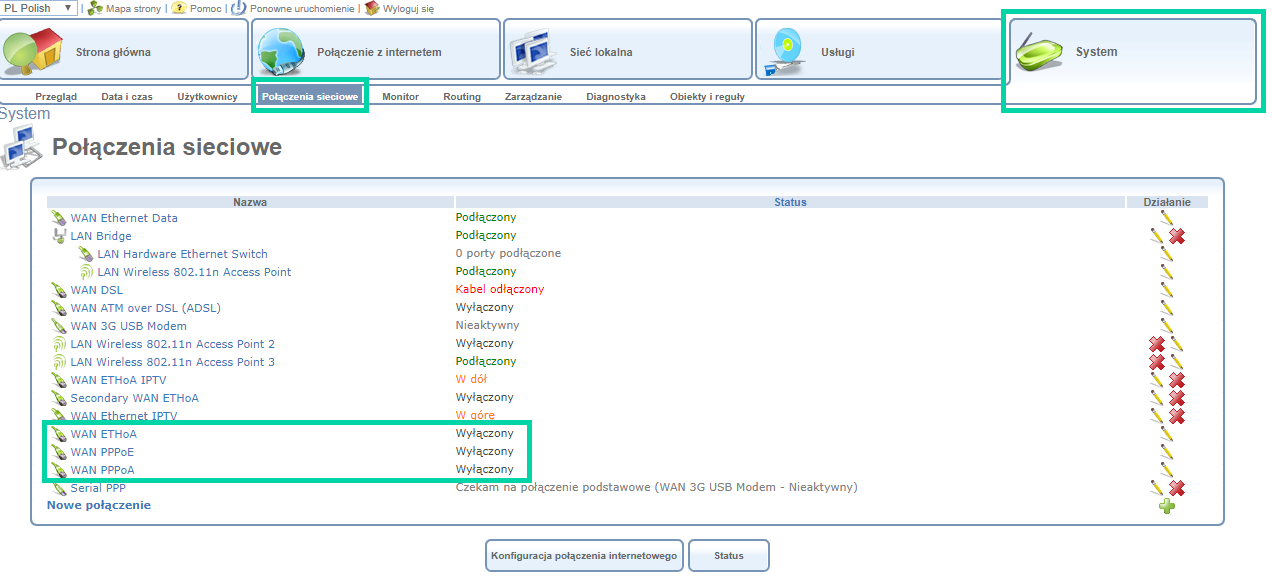1272x587 pixels.
Task: Click pencil icon in WAN ETHoA row
Action: [1166, 434]
